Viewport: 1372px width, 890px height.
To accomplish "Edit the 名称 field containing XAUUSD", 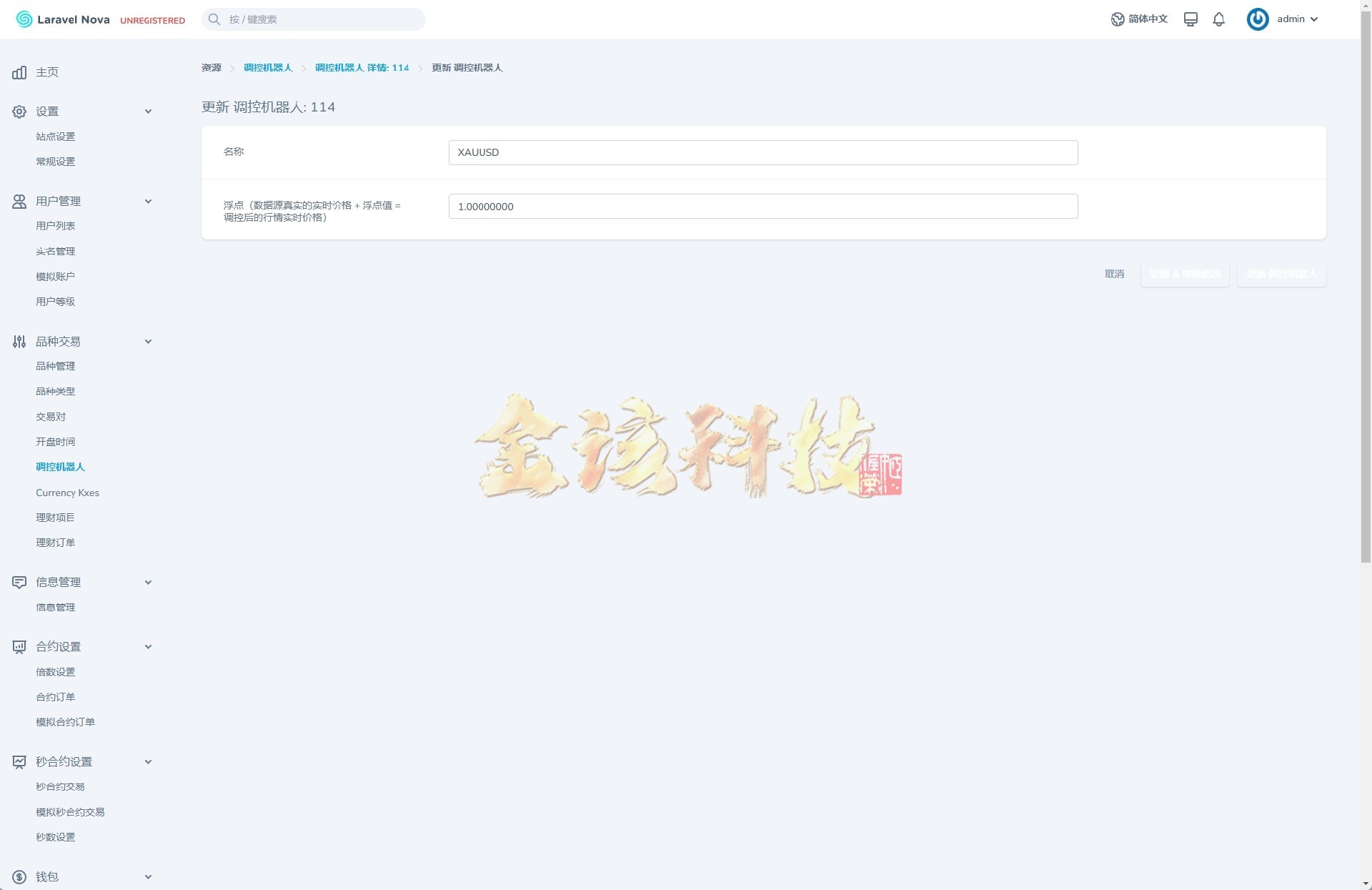I will coord(762,152).
